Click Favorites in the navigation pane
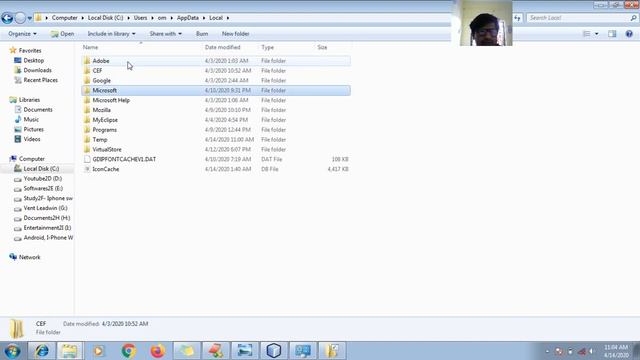This screenshot has height=360, width=640. coord(30,51)
